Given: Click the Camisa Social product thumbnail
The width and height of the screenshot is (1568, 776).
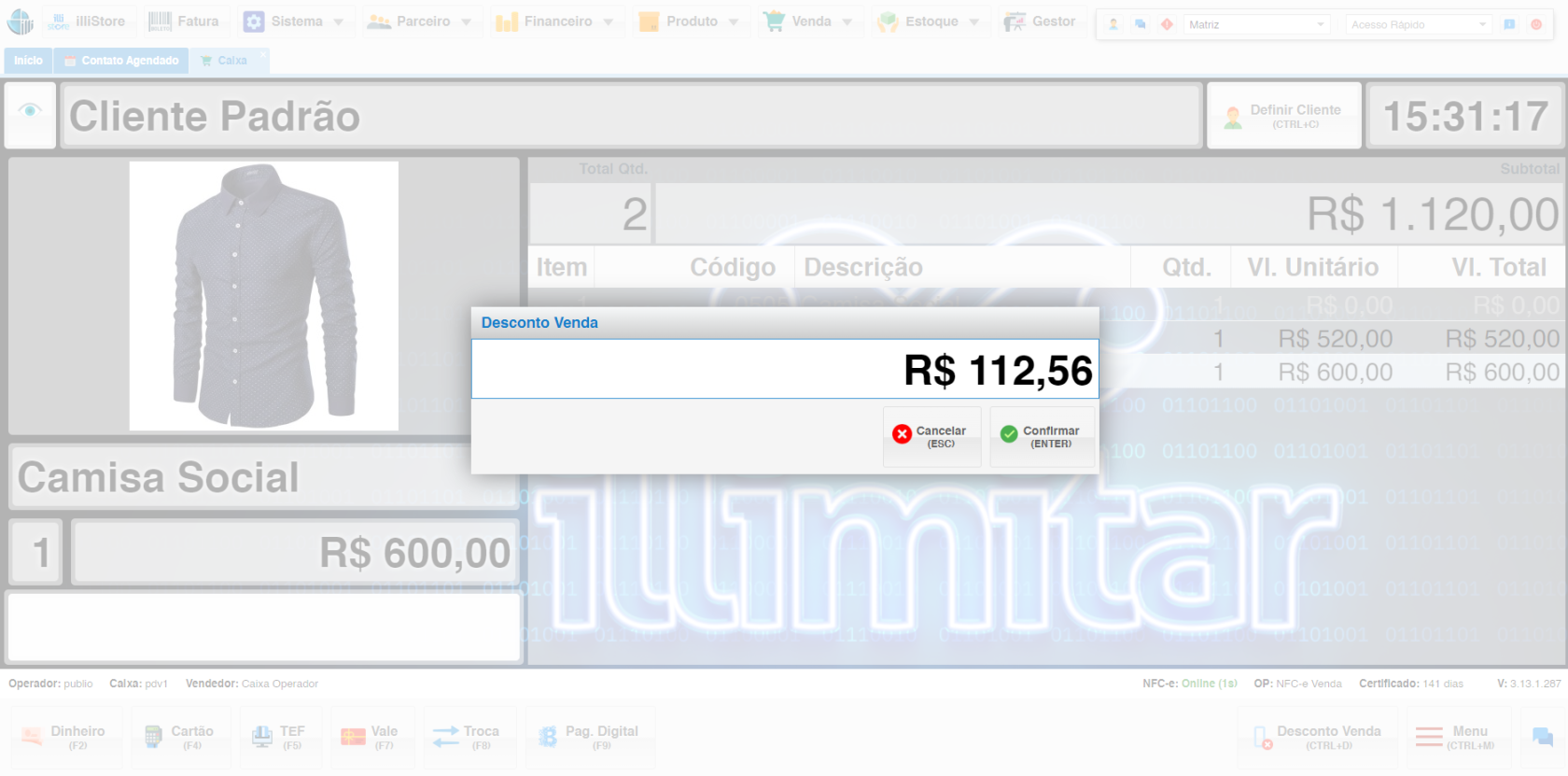Looking at the screenshot, I should point(264,296).
